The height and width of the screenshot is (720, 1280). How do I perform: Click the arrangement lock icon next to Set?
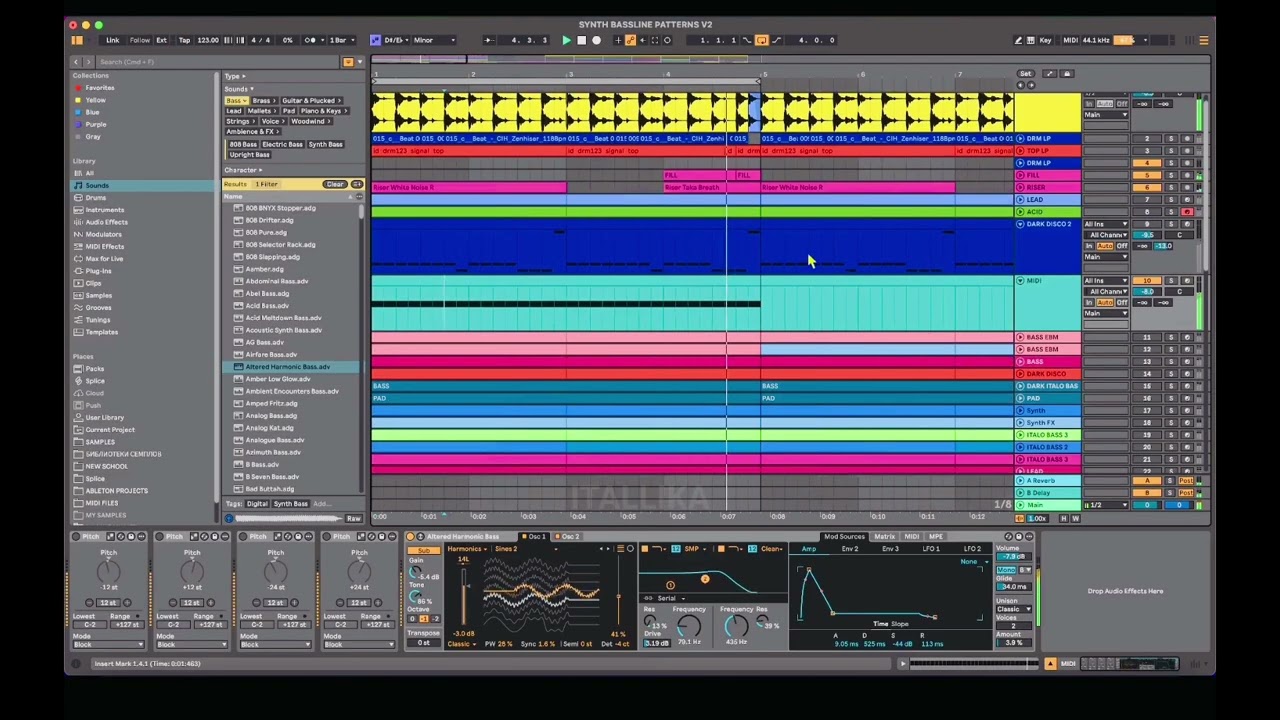1067,74
